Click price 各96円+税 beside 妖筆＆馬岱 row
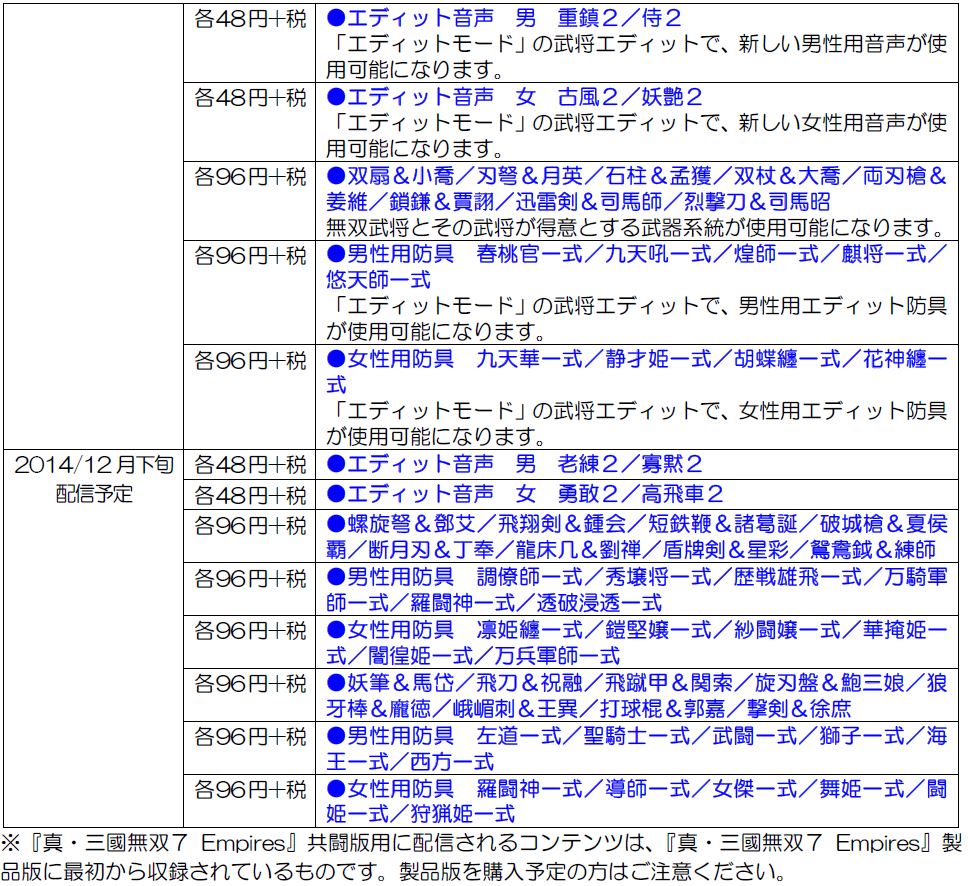Screen dimensions: 968x886 point(250,683)
